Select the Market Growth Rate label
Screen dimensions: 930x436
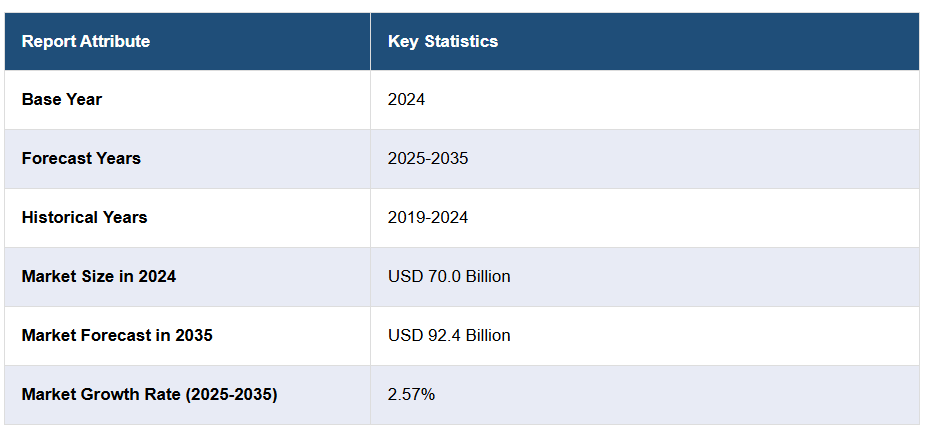click(149, 394)
